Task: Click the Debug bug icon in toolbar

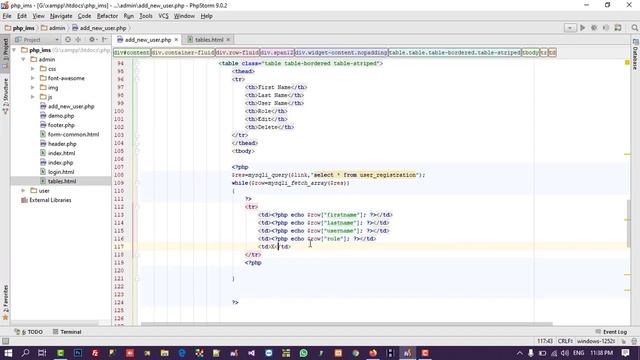Action: pos(594,28)
